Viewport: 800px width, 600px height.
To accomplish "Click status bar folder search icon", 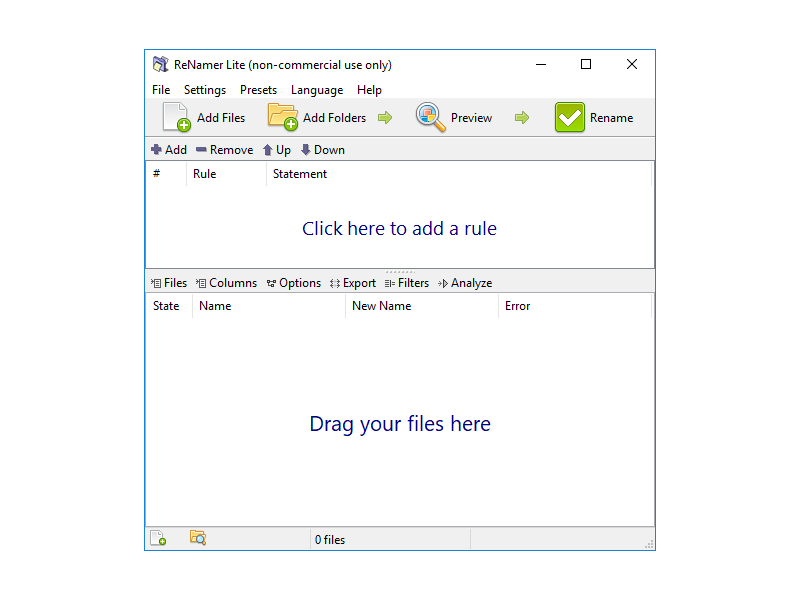I will pos(197,539).
